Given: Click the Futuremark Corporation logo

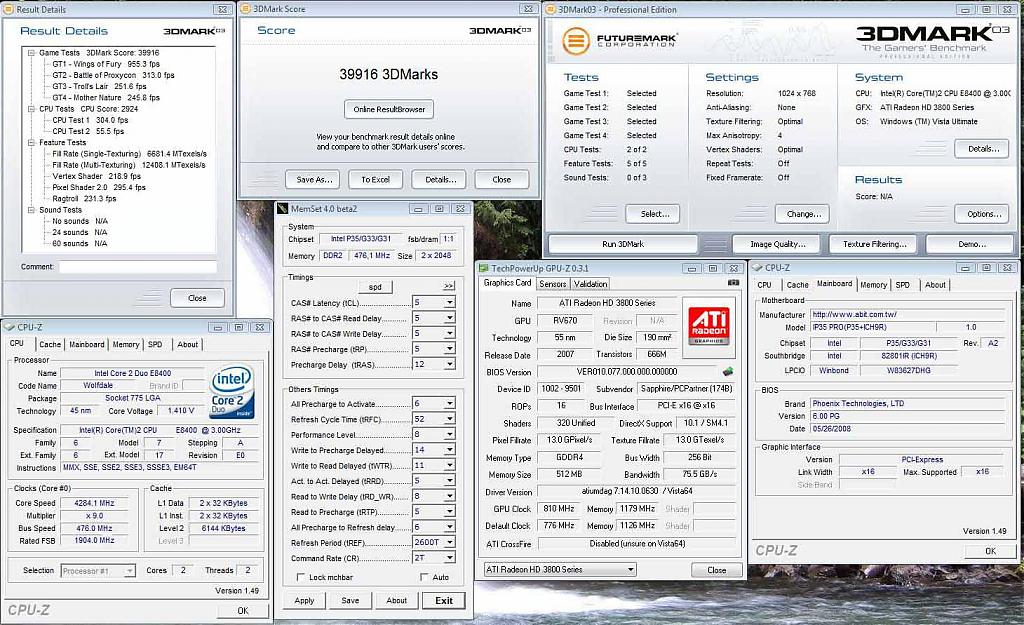Looking at the screenshot, I should click(x=619, y=40).
